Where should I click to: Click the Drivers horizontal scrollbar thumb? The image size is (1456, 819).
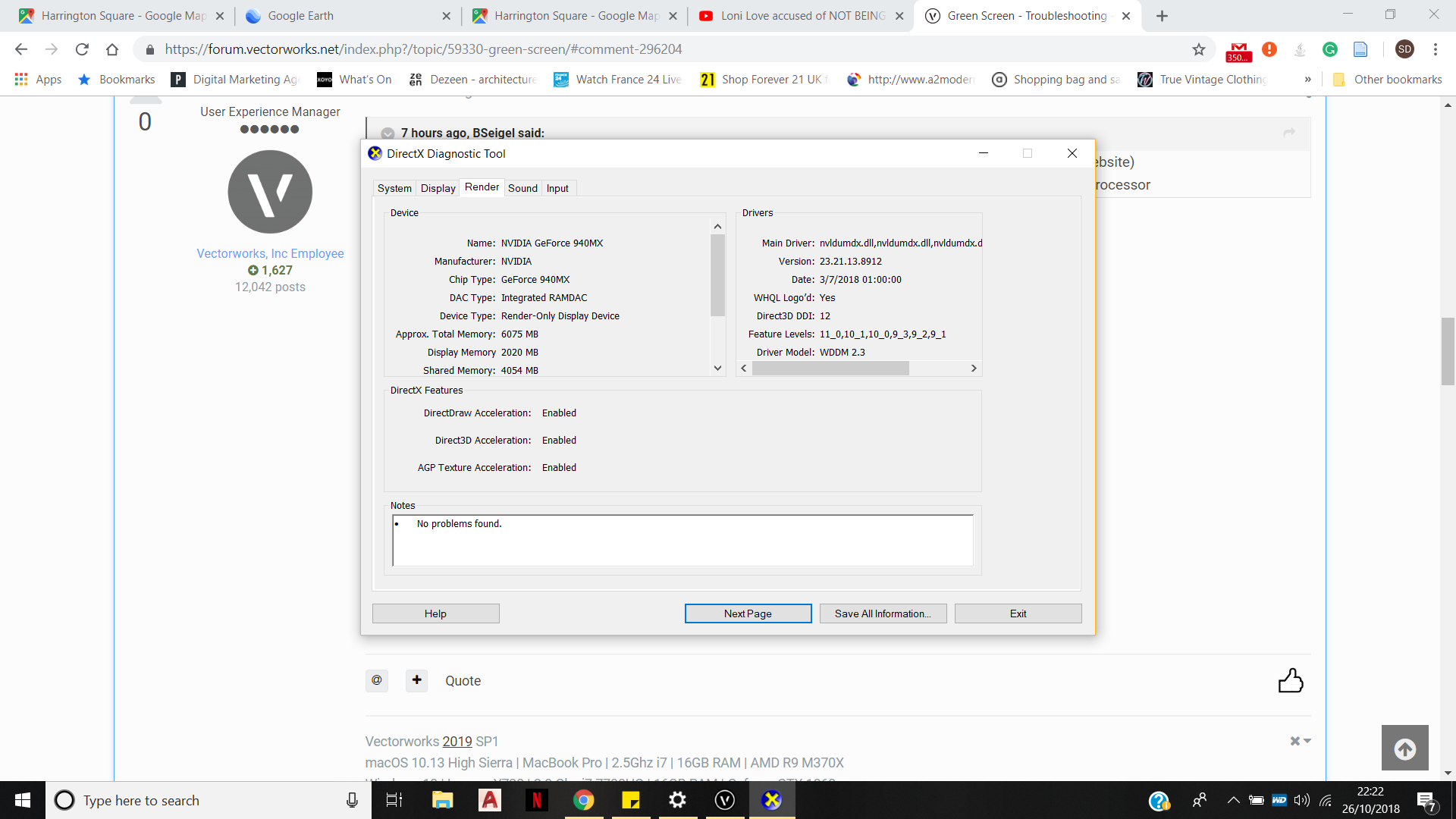coord(830,369)
